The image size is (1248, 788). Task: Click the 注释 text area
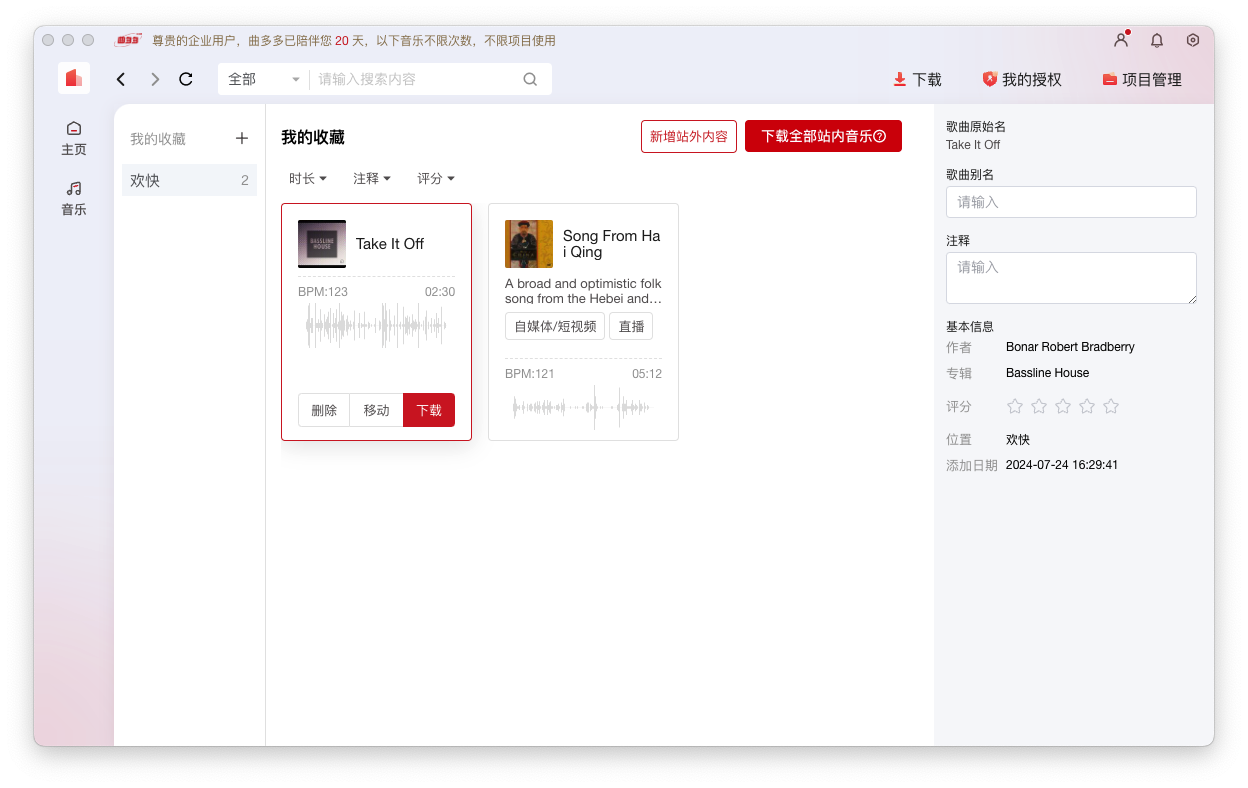1071,278
